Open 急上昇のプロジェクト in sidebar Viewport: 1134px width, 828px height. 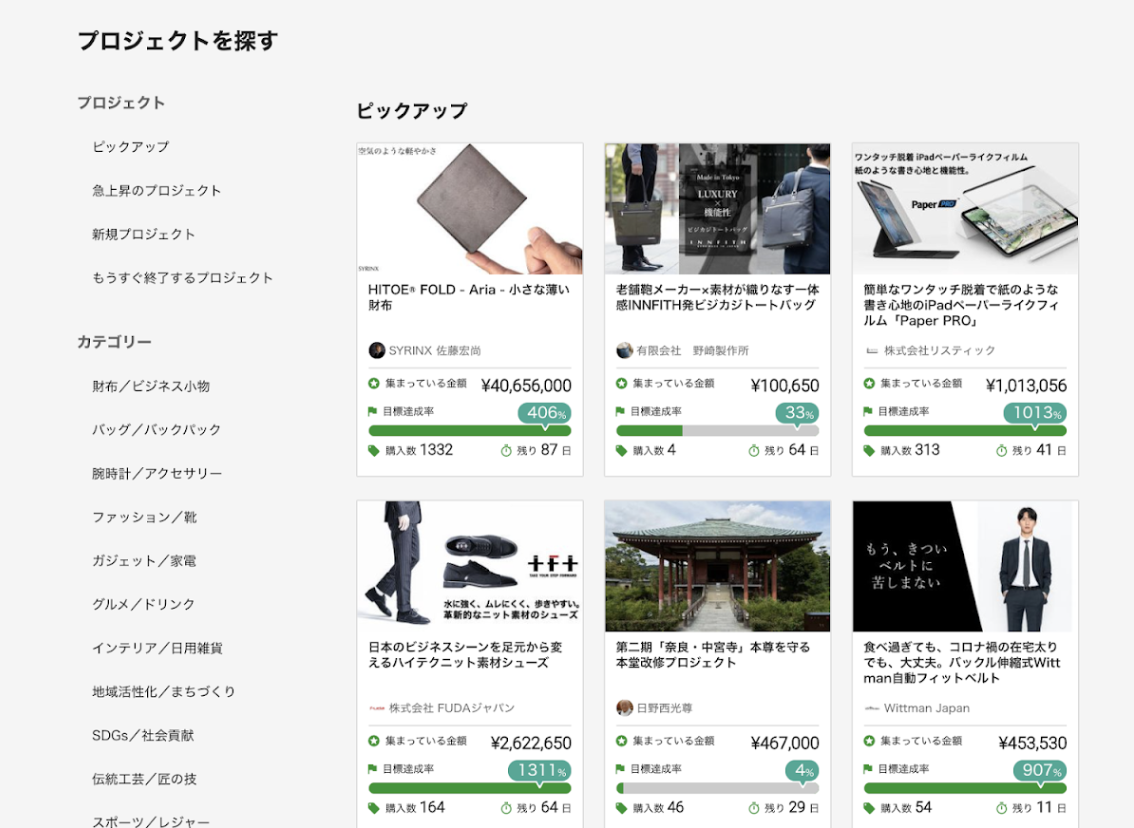pyautogui.click(x=156, y=191)
